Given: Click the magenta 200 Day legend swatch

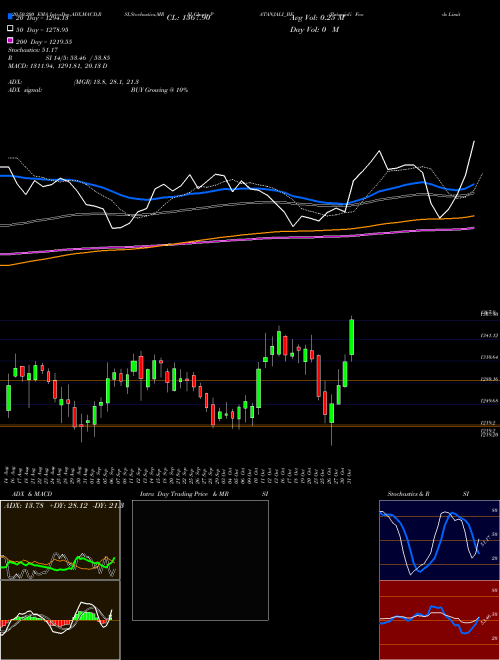Looking at the screenshot, I should (x=10, y=40).
